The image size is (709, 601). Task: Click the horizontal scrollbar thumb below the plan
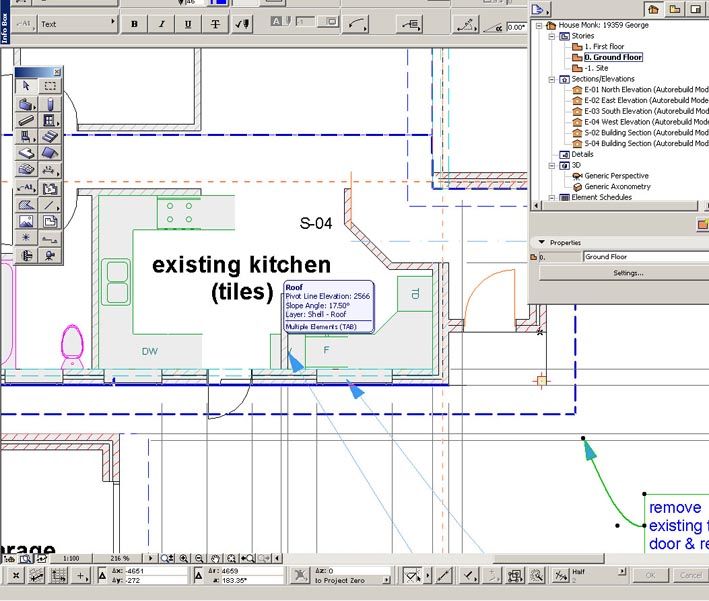point(548,558)
